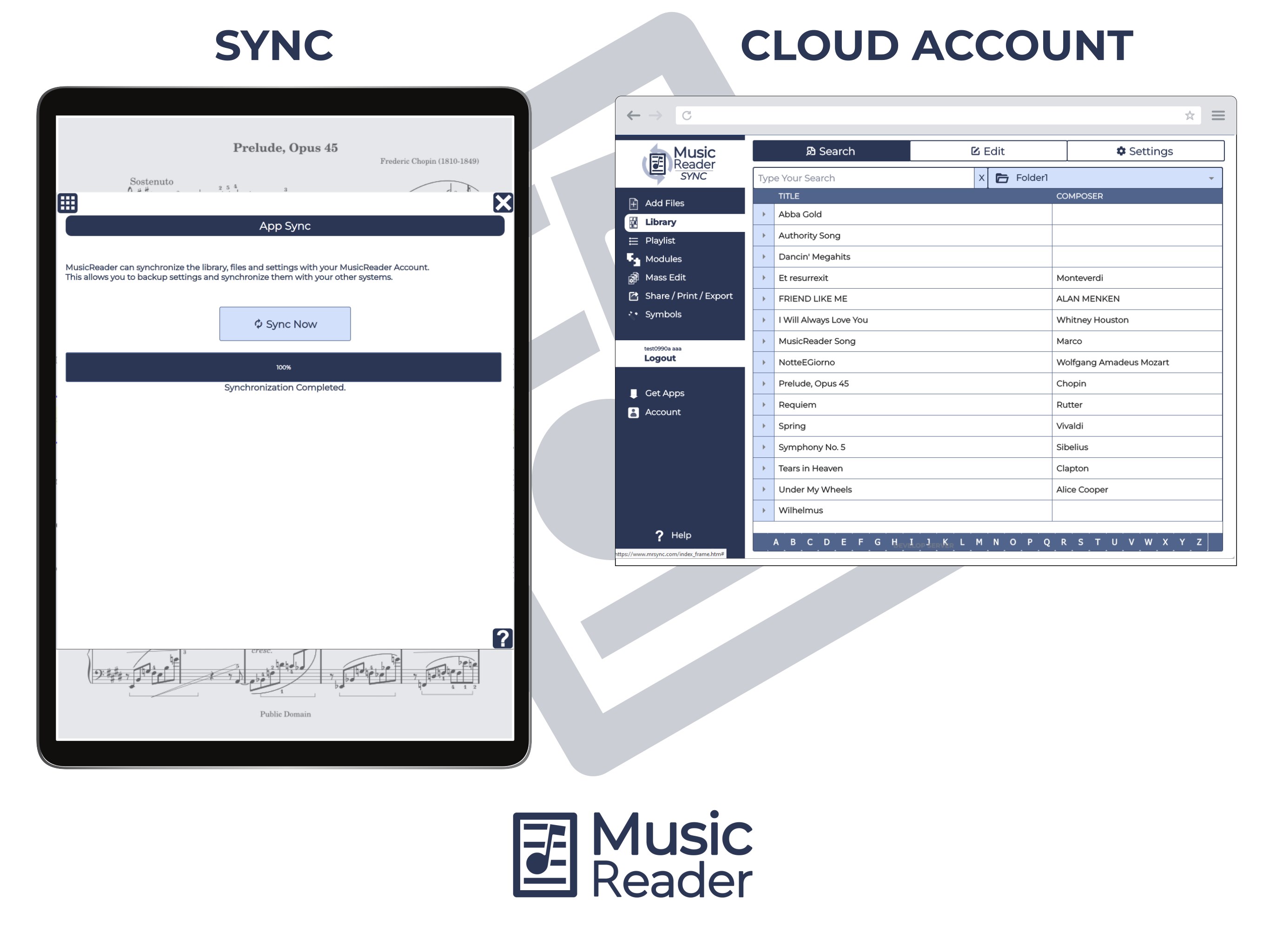The height and width of the screenshot is (952, 1270).
Task: Bookmark the page with the star icon
Action: click(x=1190, y=115)
